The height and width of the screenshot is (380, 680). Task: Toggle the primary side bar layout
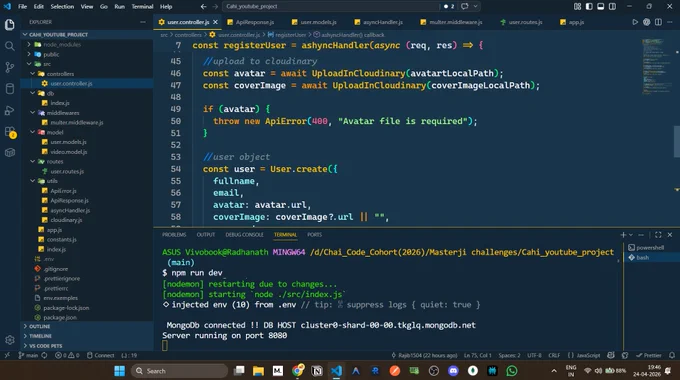589,7
